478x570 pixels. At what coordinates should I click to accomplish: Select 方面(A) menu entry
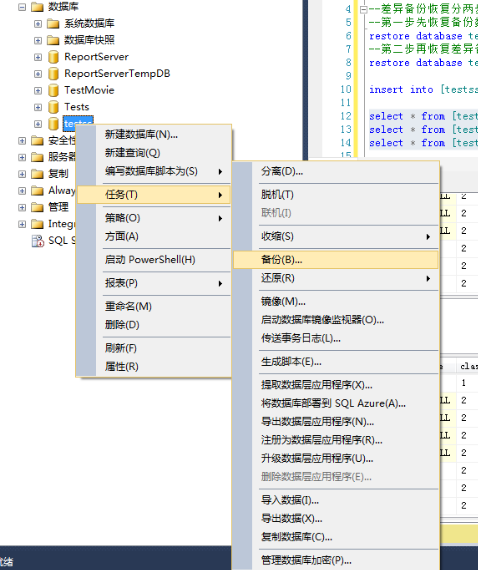coord(154,237)
